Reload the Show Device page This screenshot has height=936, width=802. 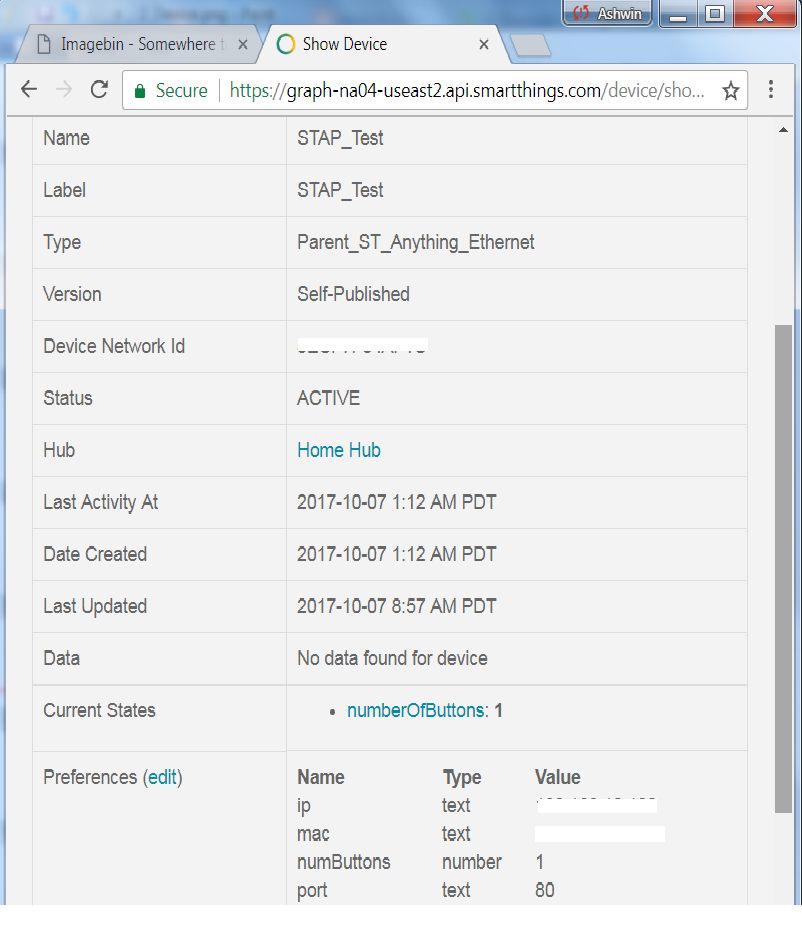pos(99,90)
